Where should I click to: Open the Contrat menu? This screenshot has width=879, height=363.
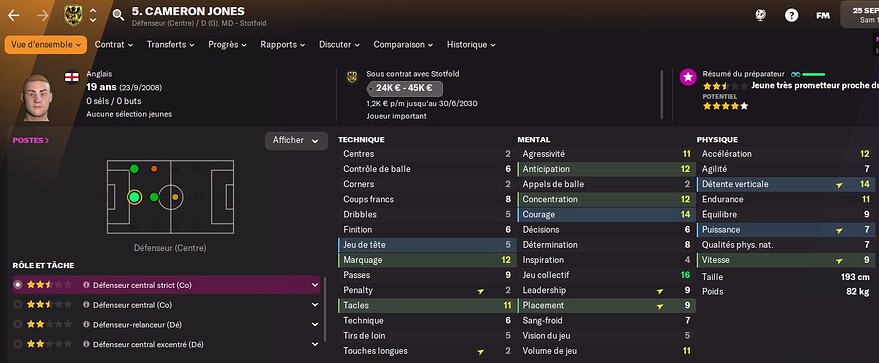[x=114, y=45]
